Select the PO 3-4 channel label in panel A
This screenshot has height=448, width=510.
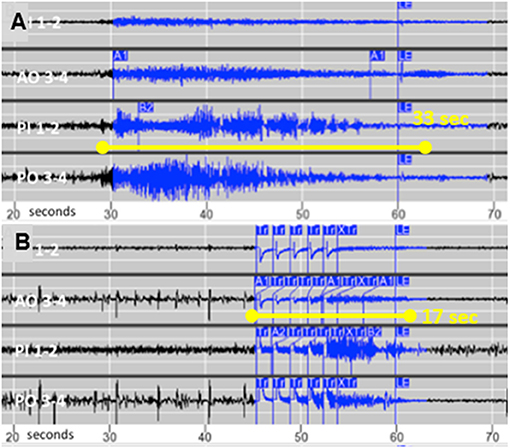click(42, 179)
